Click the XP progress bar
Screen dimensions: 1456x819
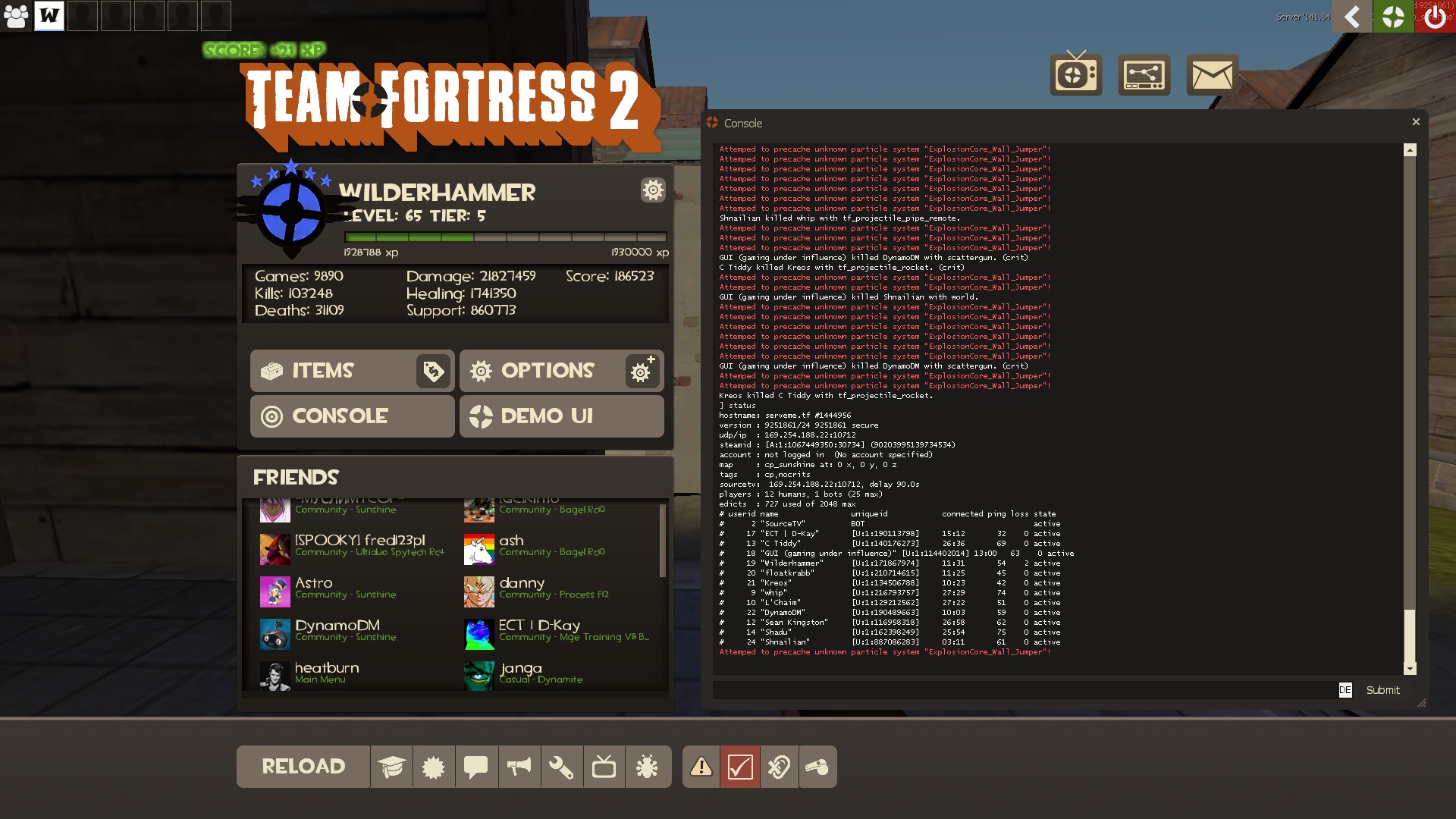506,237
